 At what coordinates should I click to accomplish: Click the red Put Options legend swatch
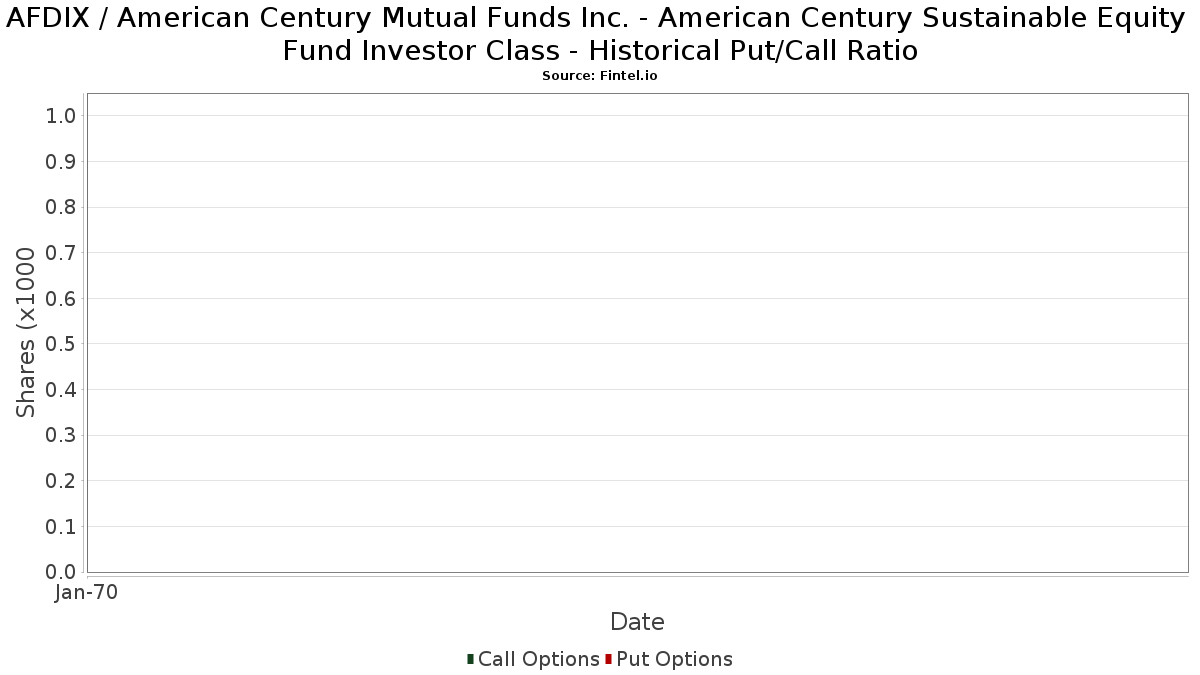pyautogui.click(x=608, y=659)
